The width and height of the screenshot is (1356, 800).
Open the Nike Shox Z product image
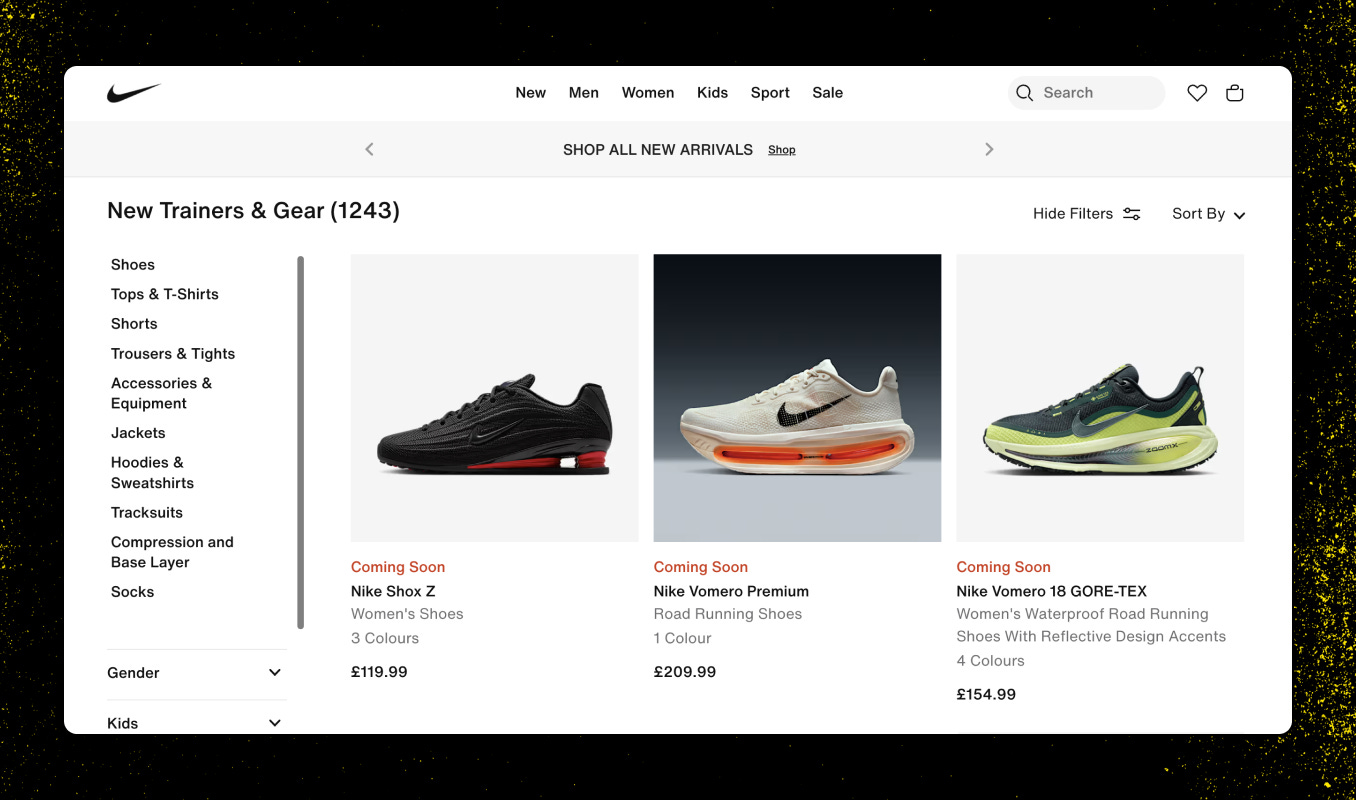(494, 398)
